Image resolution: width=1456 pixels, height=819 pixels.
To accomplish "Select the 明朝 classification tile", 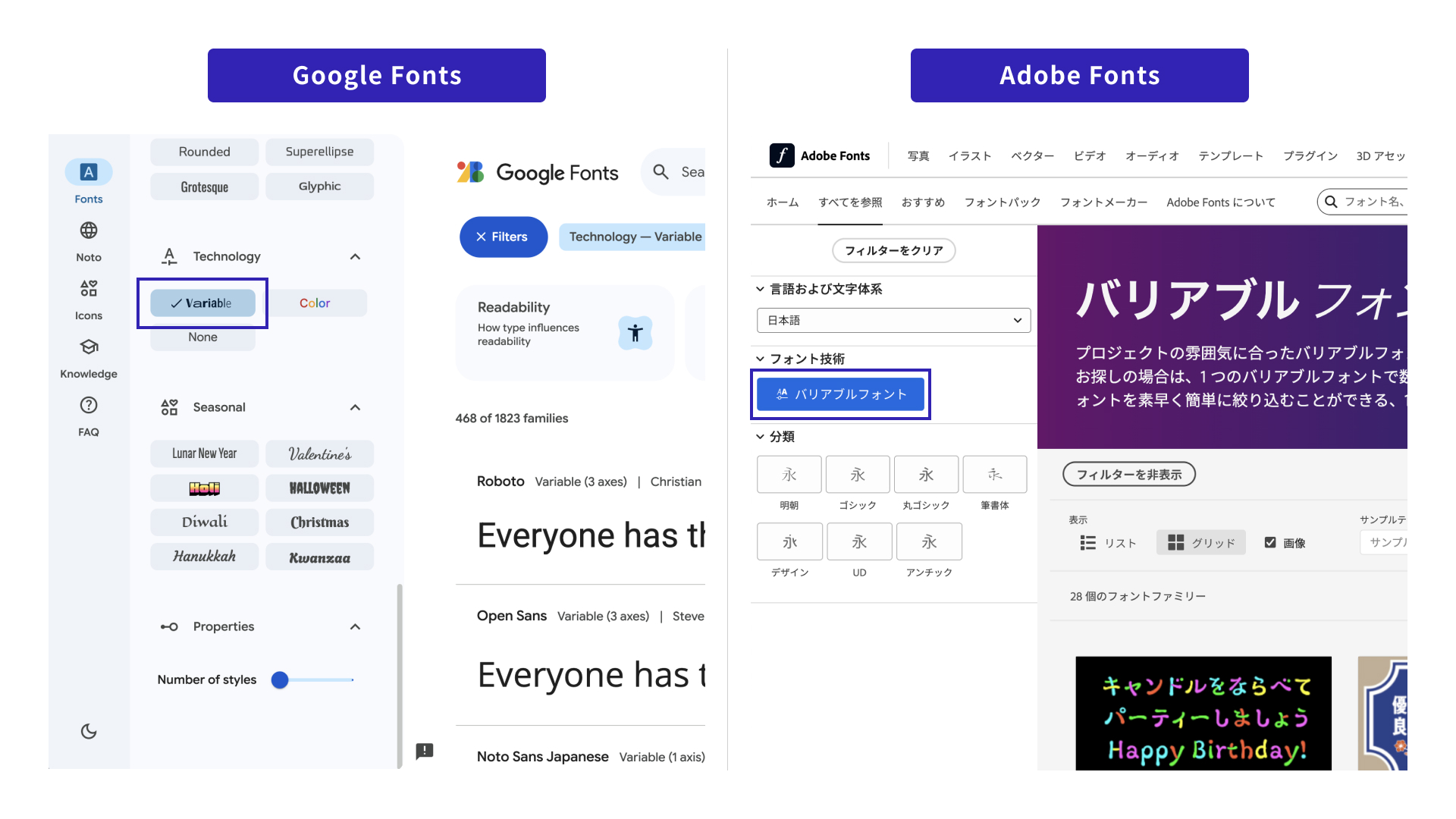I will tap(789, 475).
